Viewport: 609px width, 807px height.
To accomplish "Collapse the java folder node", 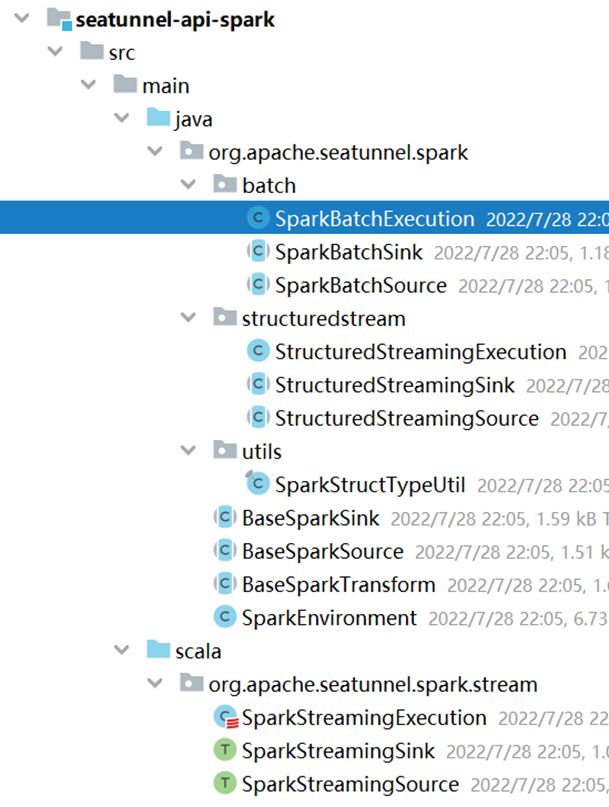I will click(121, 118).
